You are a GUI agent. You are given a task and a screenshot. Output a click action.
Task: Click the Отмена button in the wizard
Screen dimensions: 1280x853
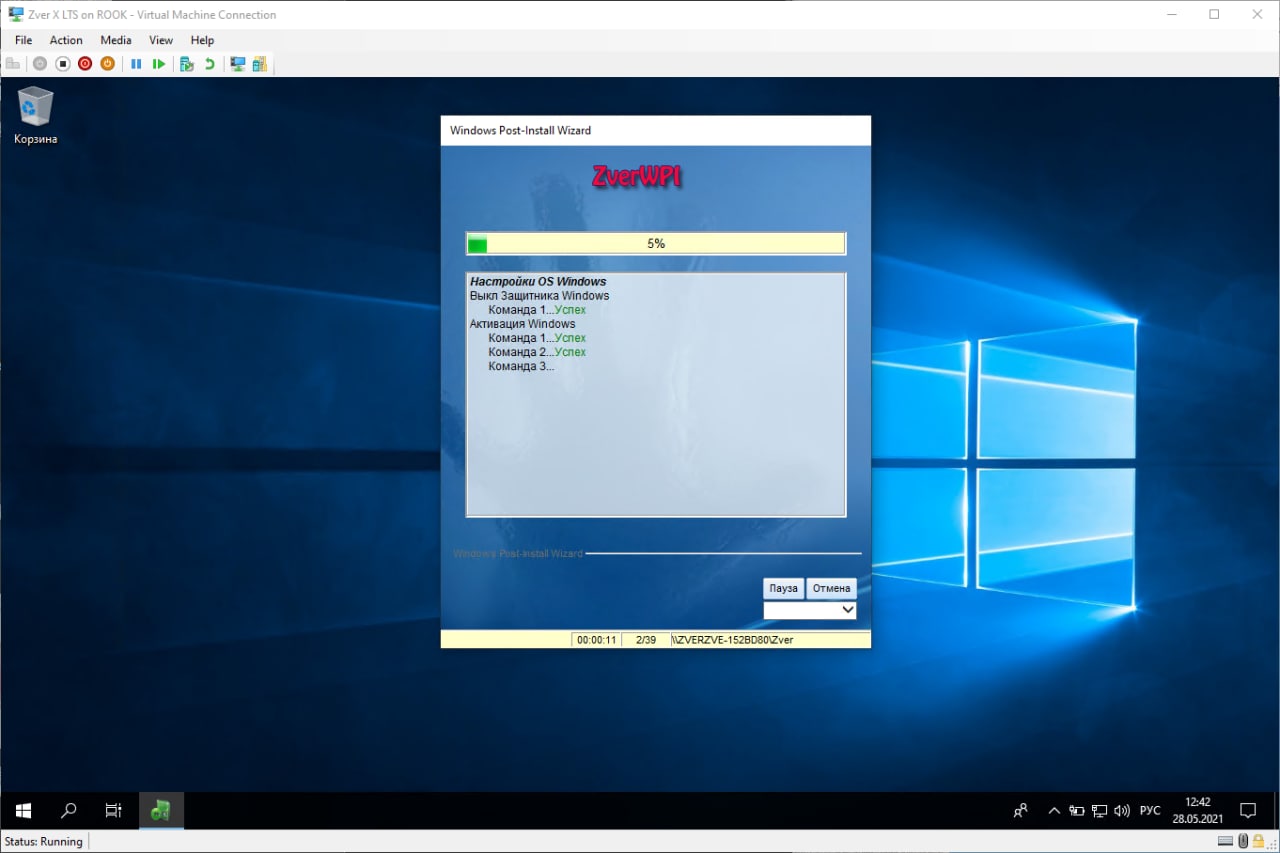(831, 588)
